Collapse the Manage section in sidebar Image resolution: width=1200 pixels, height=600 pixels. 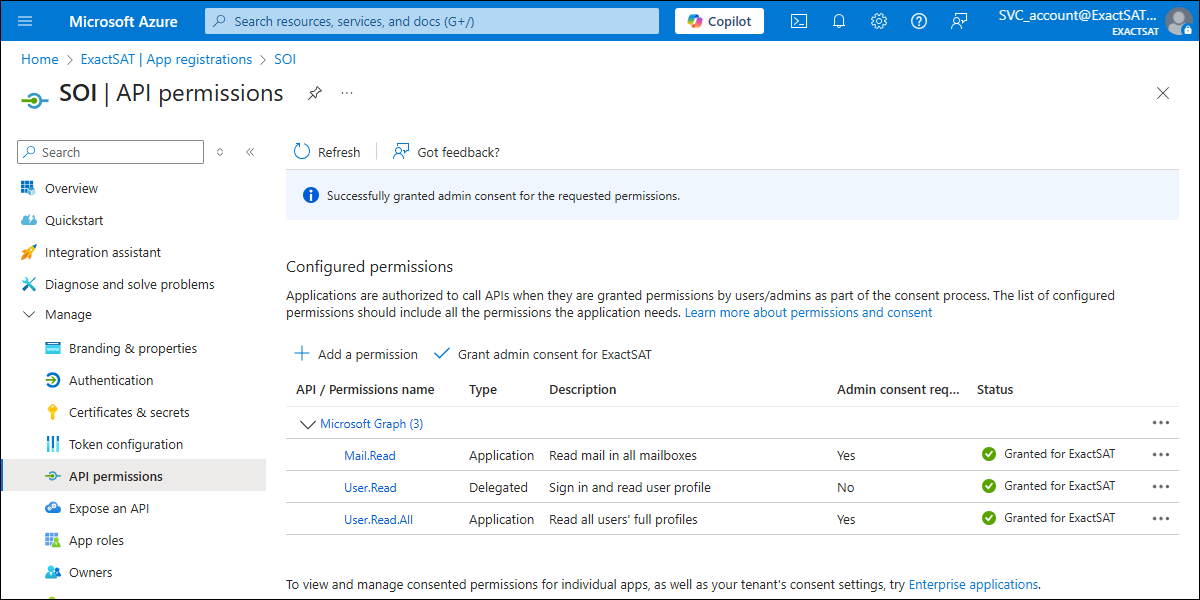tap(29, 315)
